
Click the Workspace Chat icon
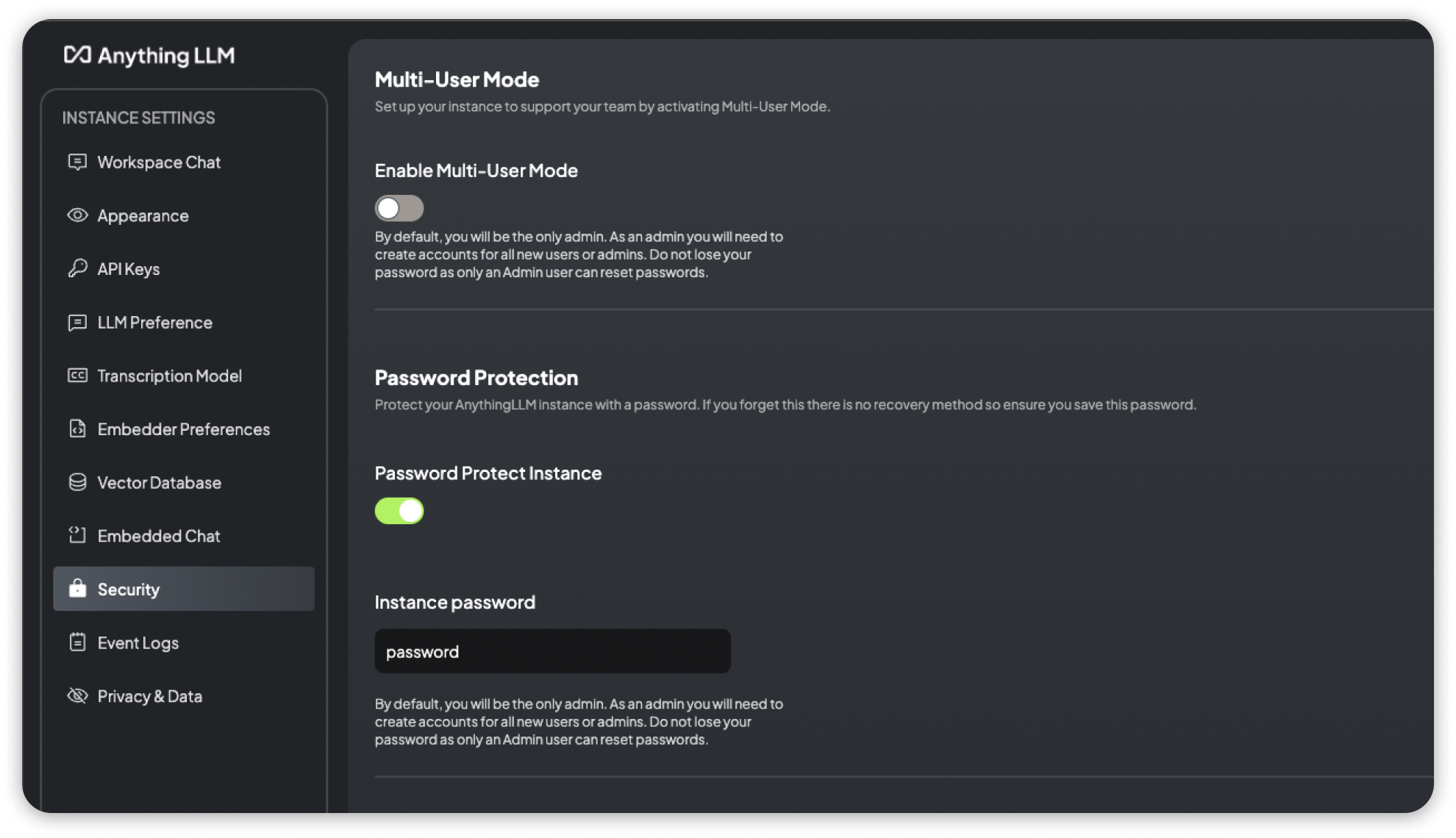[x=79, y=162]
